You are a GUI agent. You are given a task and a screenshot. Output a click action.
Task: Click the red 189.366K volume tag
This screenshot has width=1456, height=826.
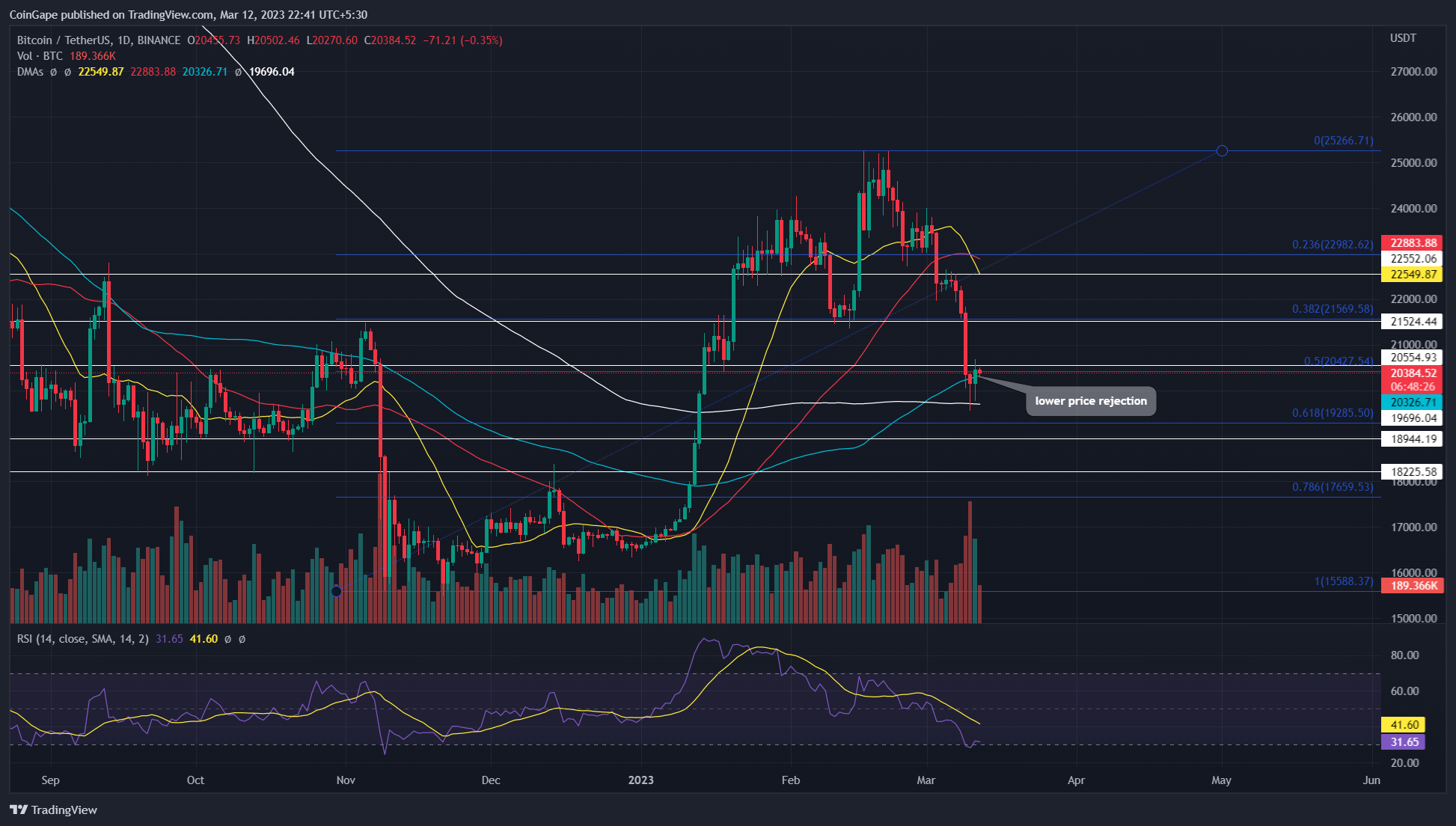point(1413,586)
